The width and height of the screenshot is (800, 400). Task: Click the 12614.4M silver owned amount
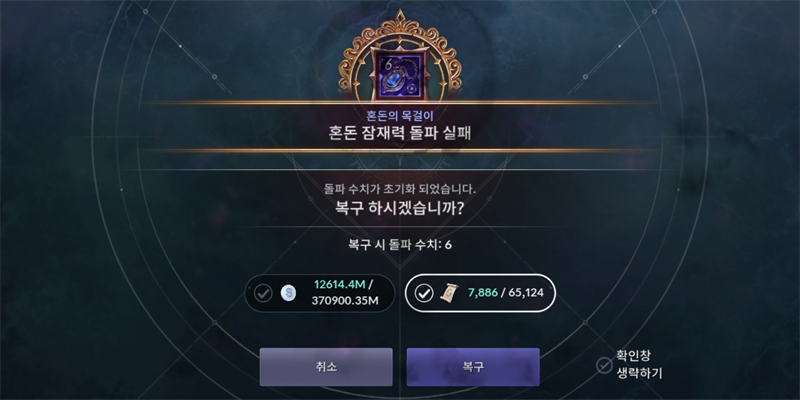pos(339,285)
